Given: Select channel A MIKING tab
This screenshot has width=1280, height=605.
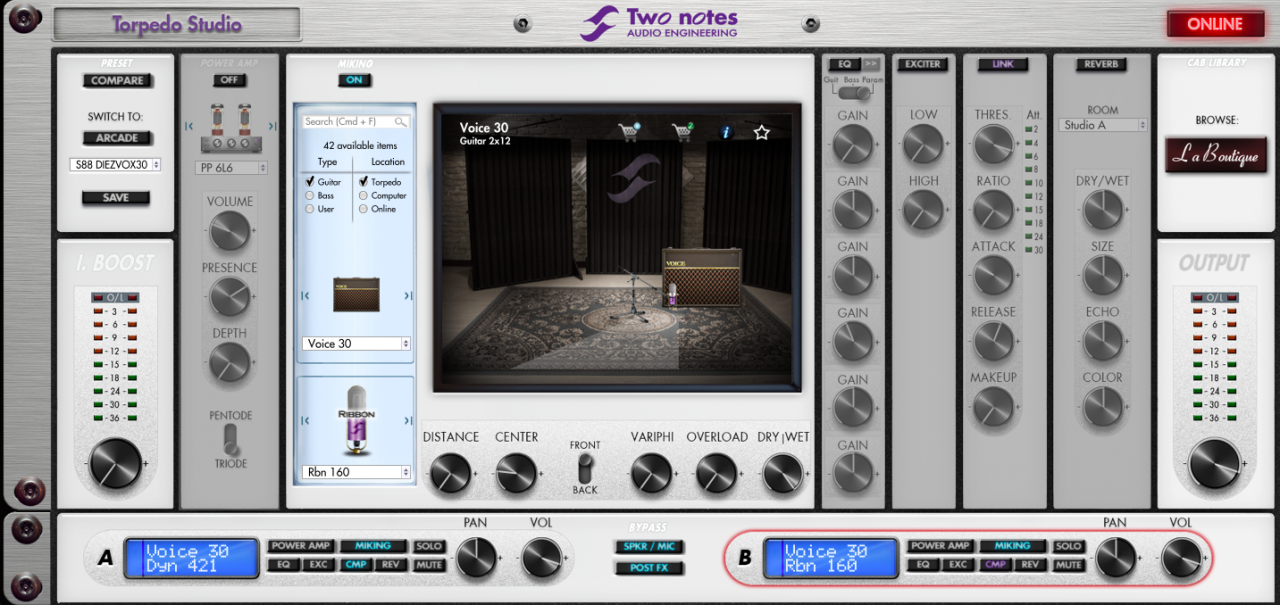Looking at the screenshot, I should click(x=373, y=546).
